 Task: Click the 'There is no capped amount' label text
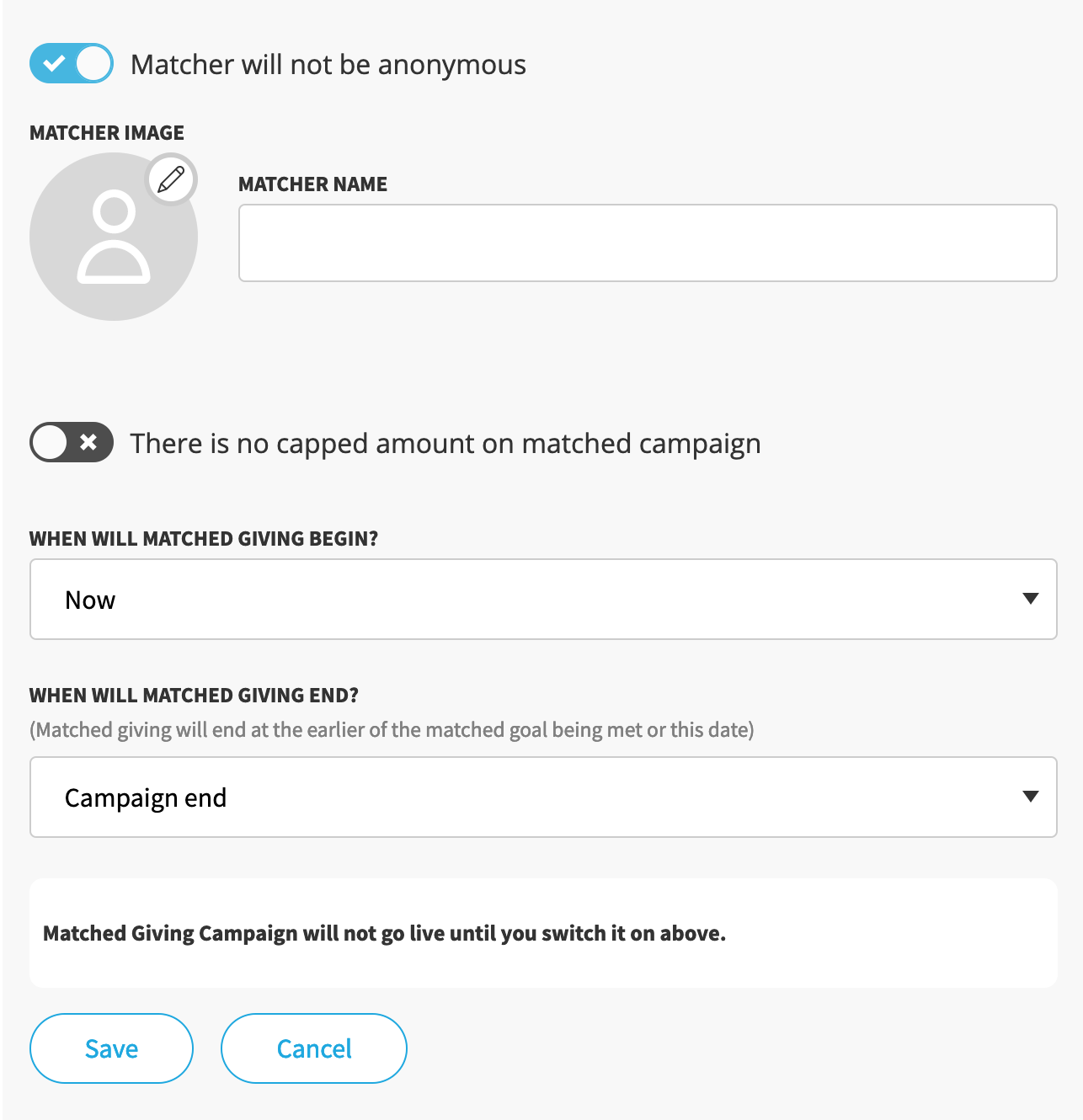[x=445, y=444]
